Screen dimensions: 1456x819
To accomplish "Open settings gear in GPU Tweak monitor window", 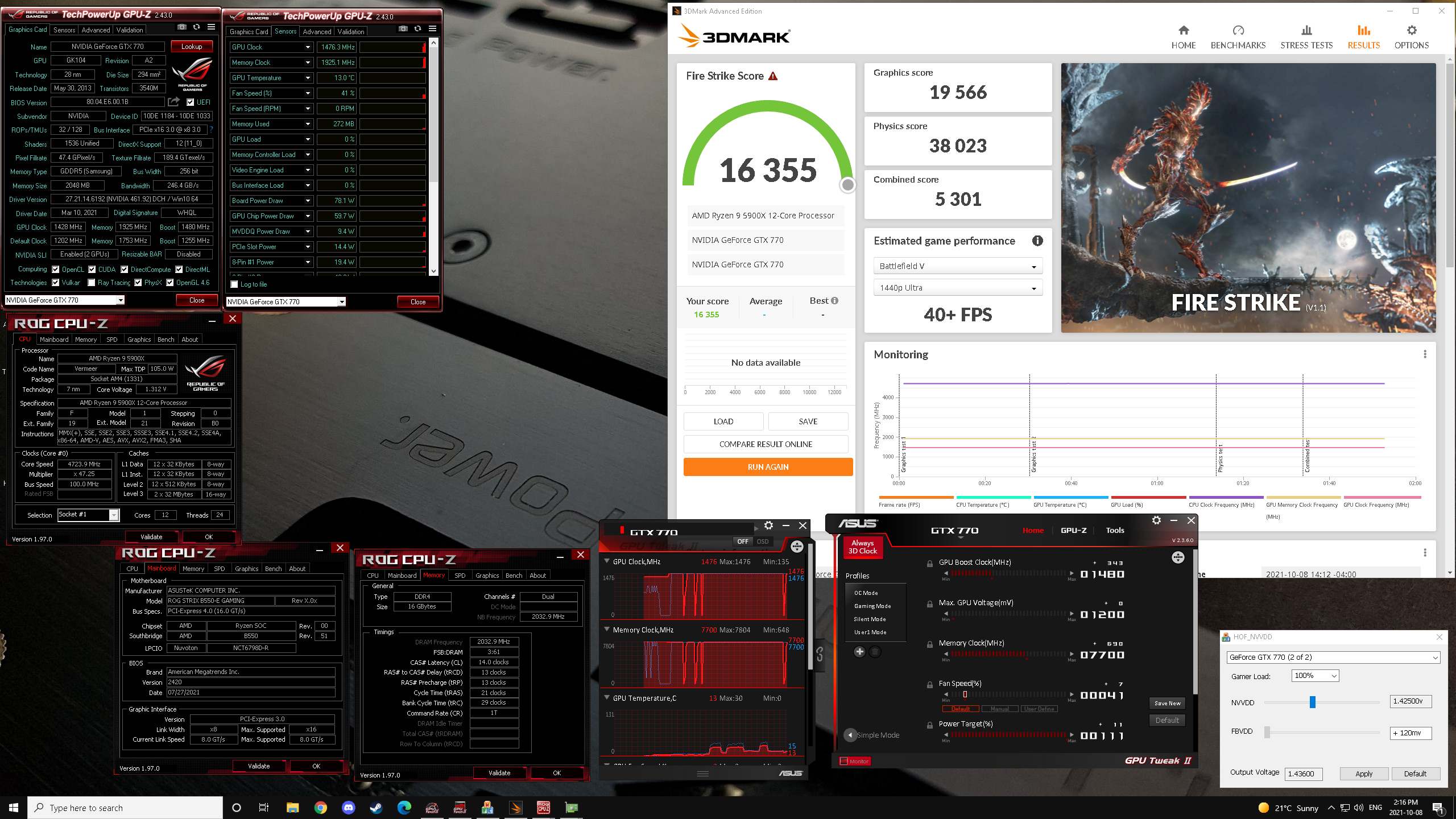I will click(x=768, y=525).
